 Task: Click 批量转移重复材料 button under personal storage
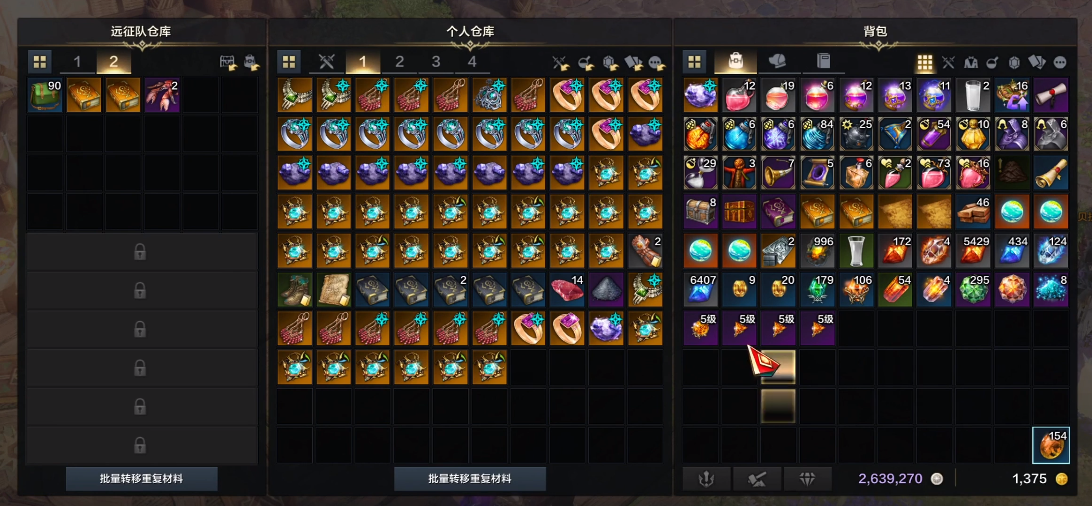pos(470,479)
